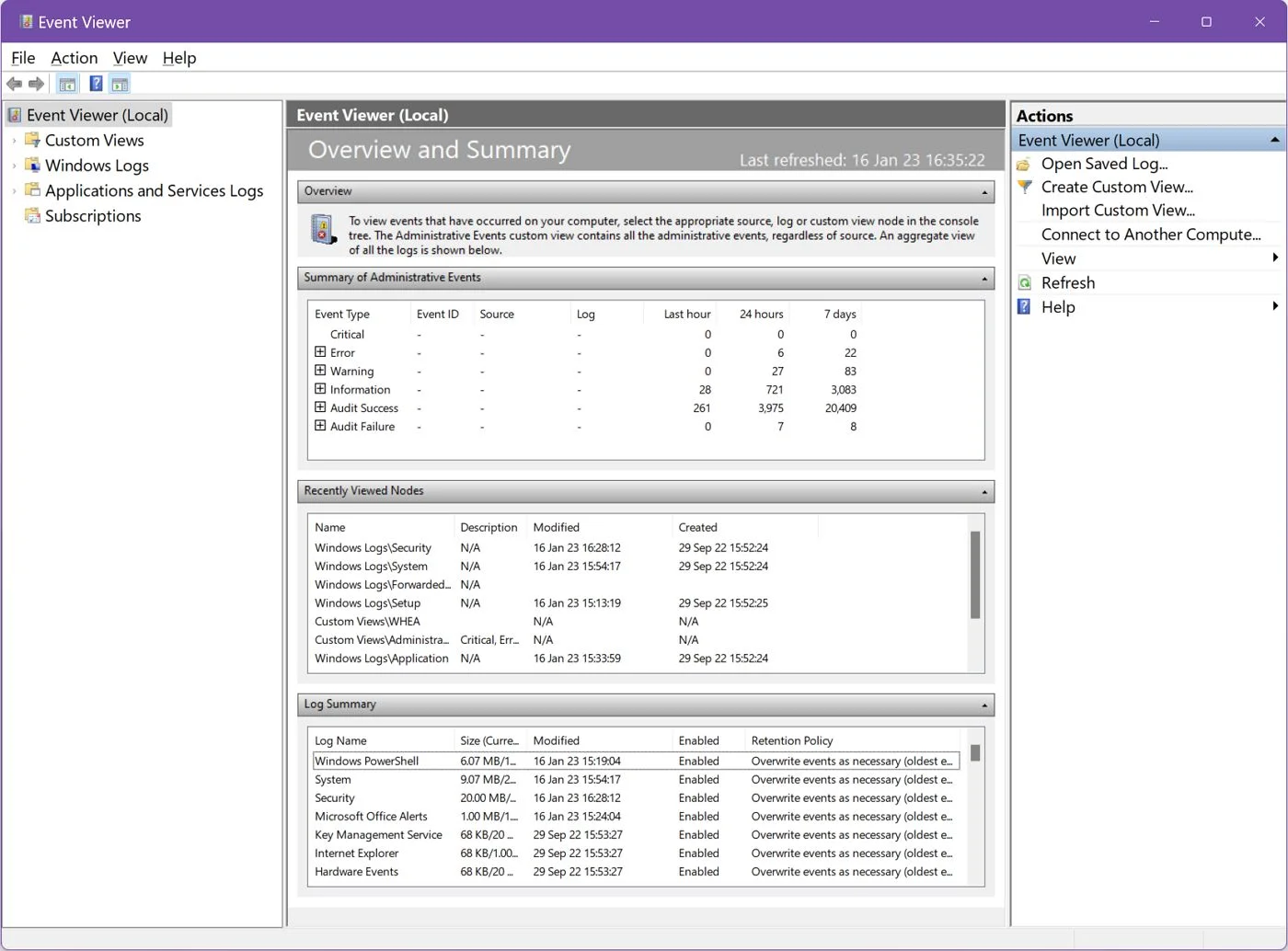Collapse the Event Viewer (Local) actions group

(1274, 140)
